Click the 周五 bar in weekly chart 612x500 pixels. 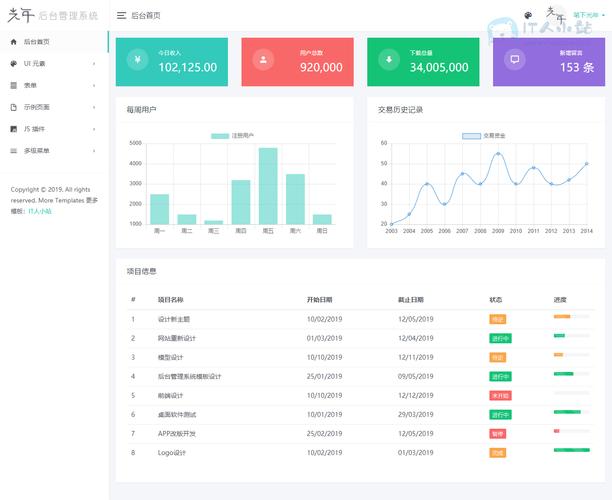[x=268, y=186]
